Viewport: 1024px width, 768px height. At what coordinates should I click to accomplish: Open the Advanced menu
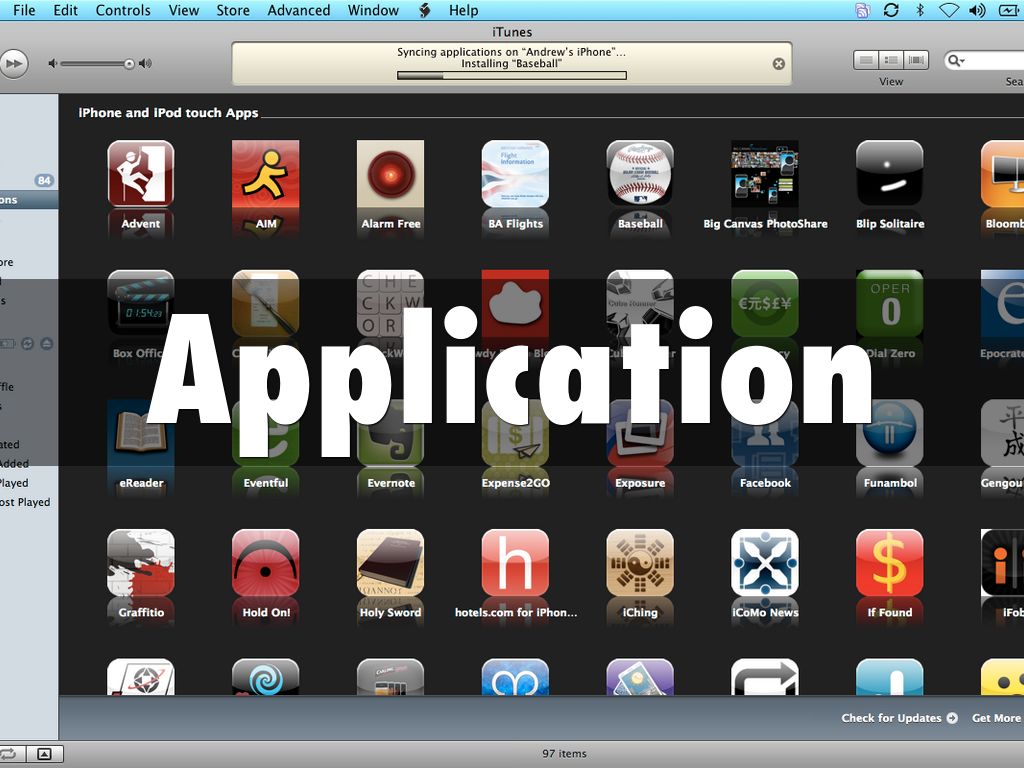tap(298, 10)
